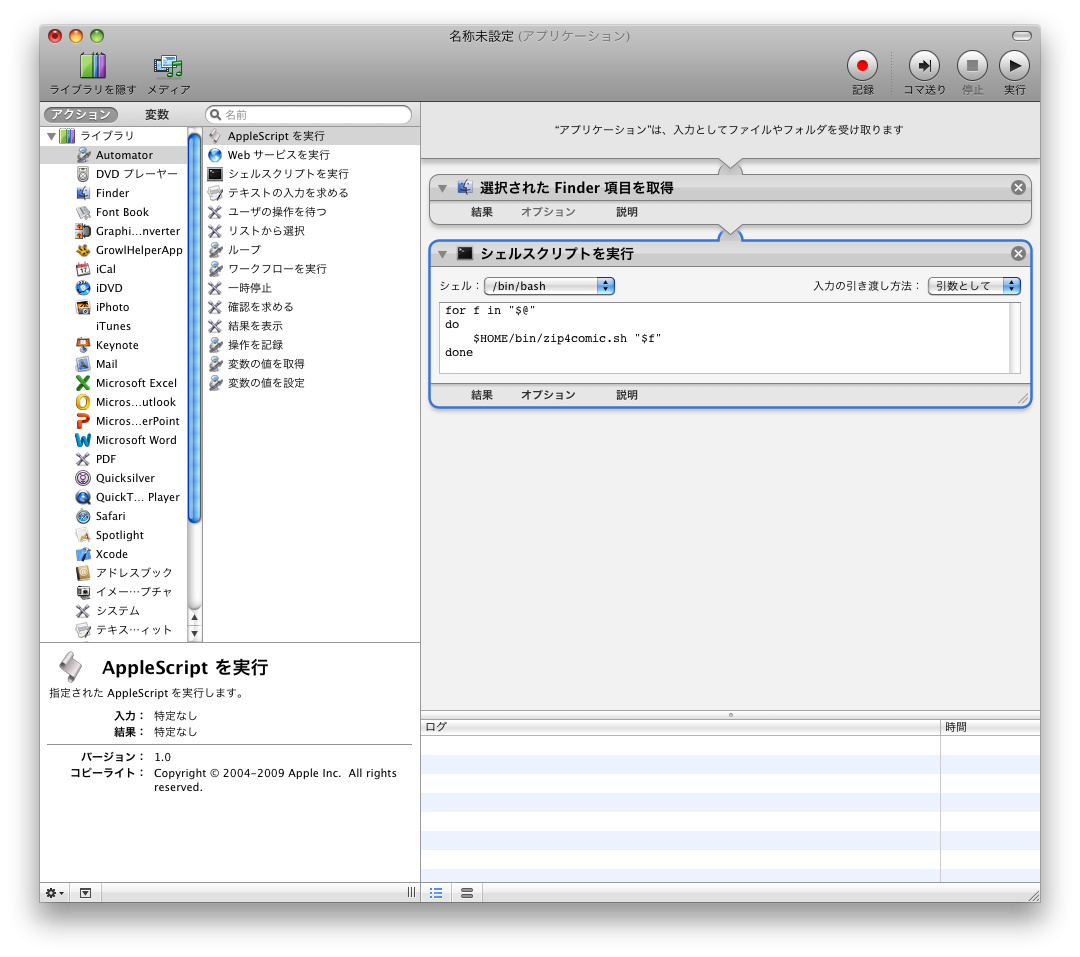Select Xcode in the library list

pyautogui.click(x=114, y=554)
